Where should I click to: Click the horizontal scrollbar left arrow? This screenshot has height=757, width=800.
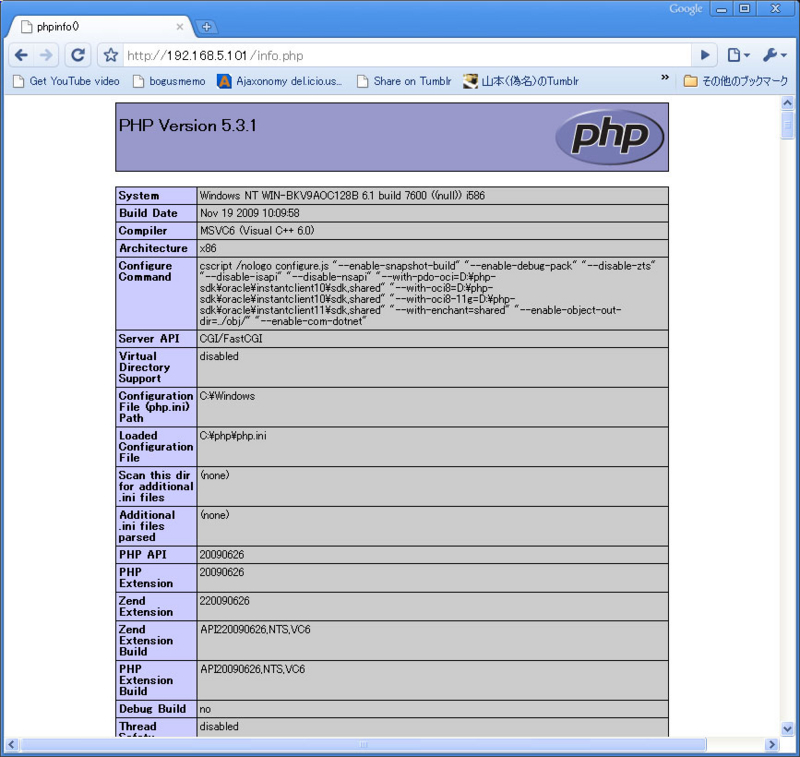click(x=11, y=744)
